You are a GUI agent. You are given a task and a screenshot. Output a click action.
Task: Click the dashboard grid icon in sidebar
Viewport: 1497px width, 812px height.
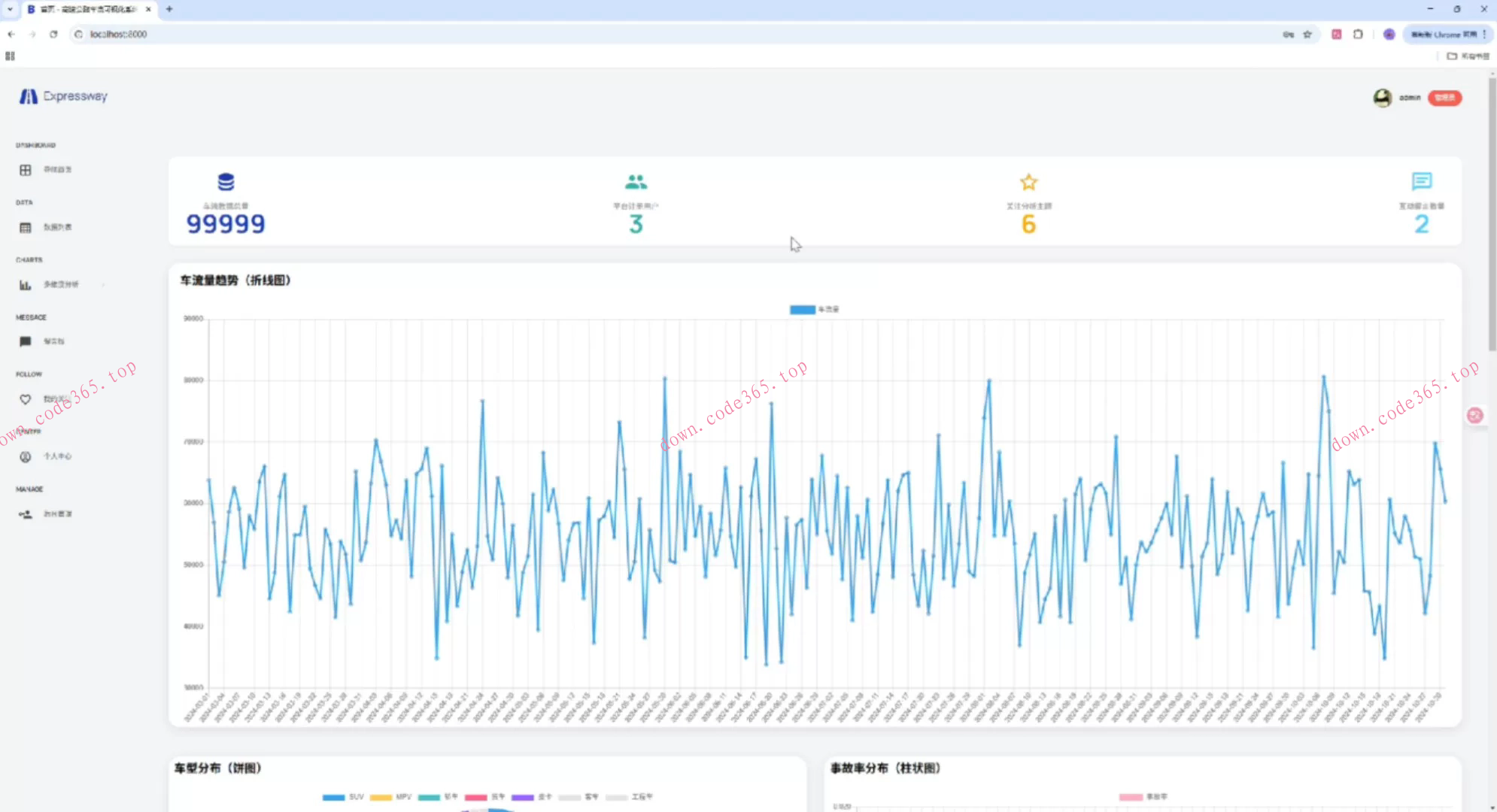tap(26, 170)
